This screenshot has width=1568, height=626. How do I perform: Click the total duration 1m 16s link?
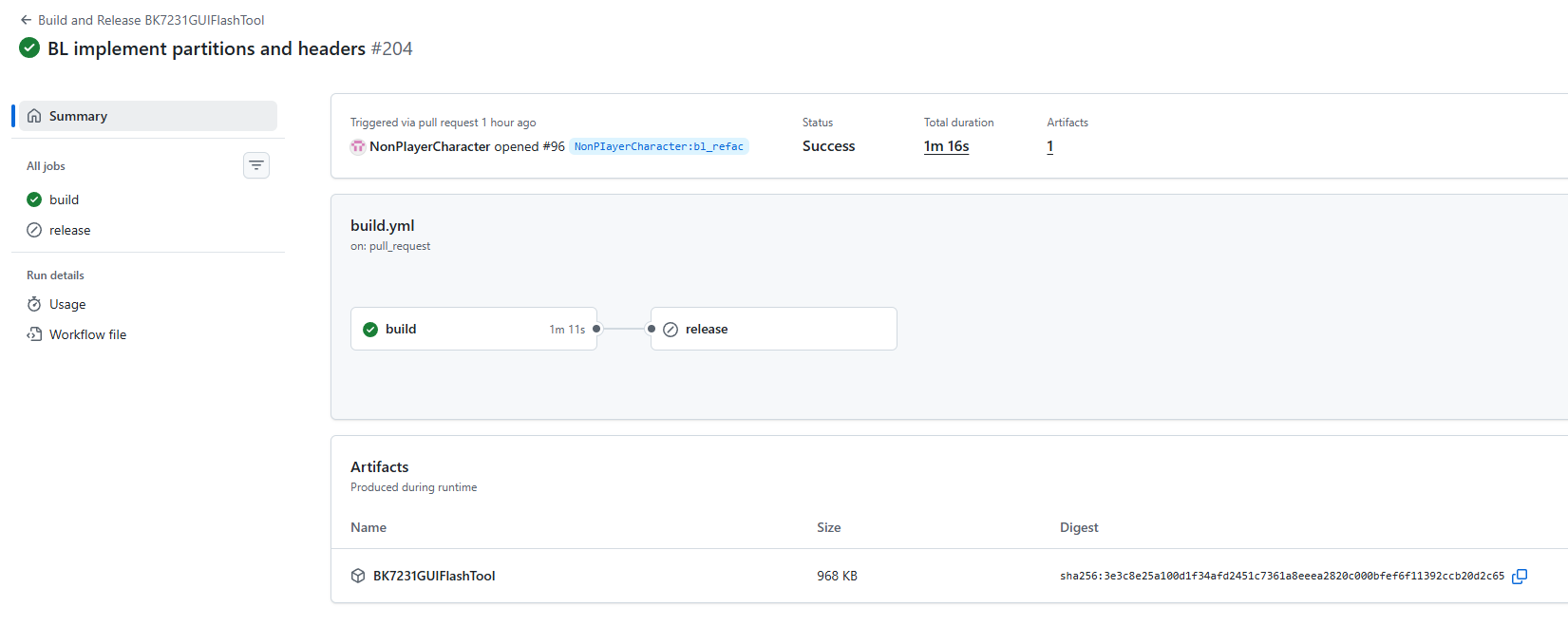(947, 146)
